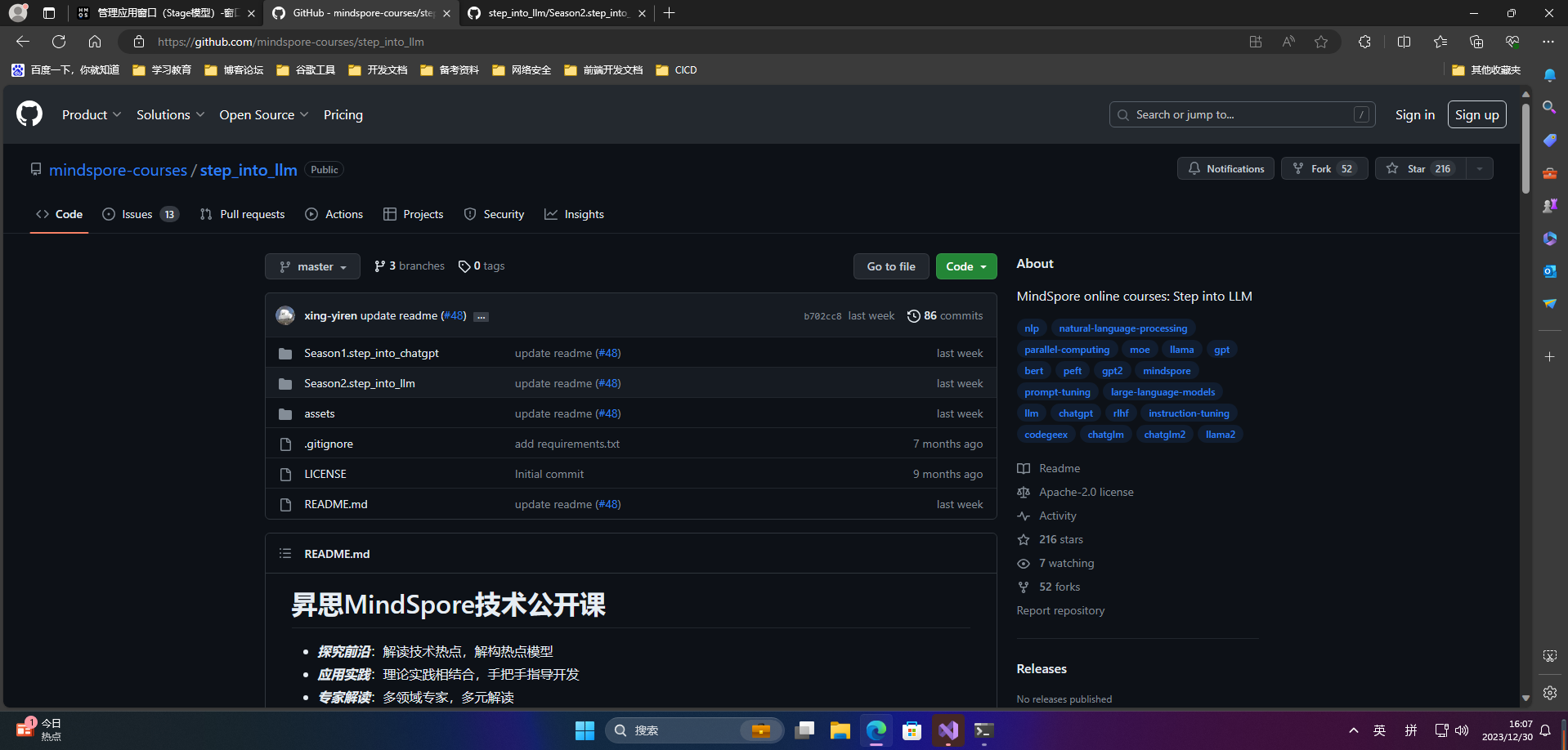This screenshot has width=1568, height=750.
Task: Open Outlook icon in Edge sidebar
Action: [x=1549, y=270]
